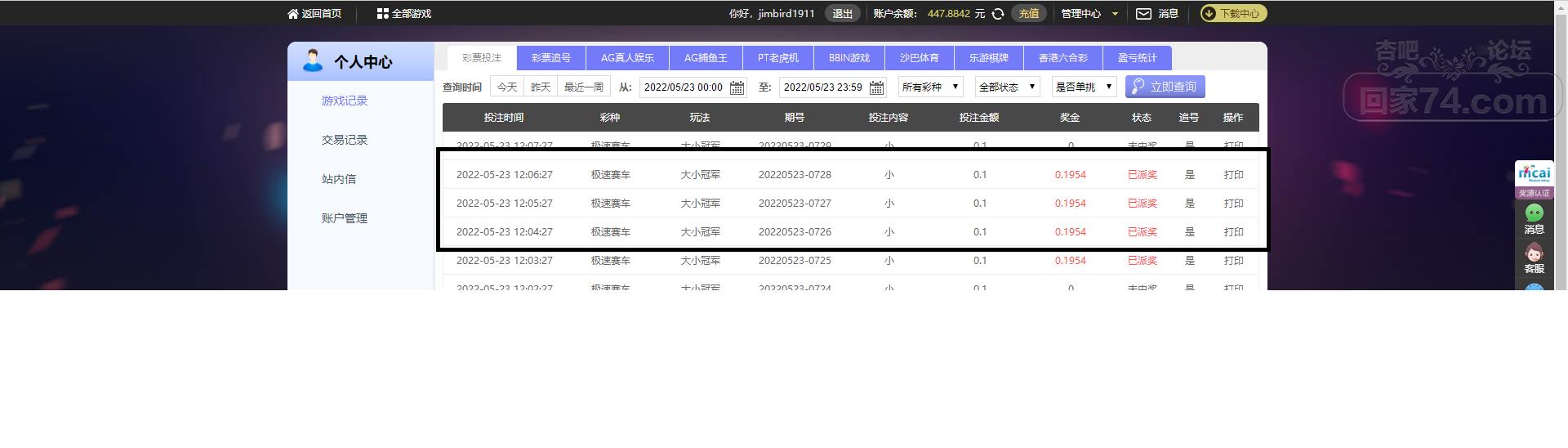Select the 最近一周 quick date filter
The image size is (1568, 448).
pyautogui.click(x=584, y=87)
